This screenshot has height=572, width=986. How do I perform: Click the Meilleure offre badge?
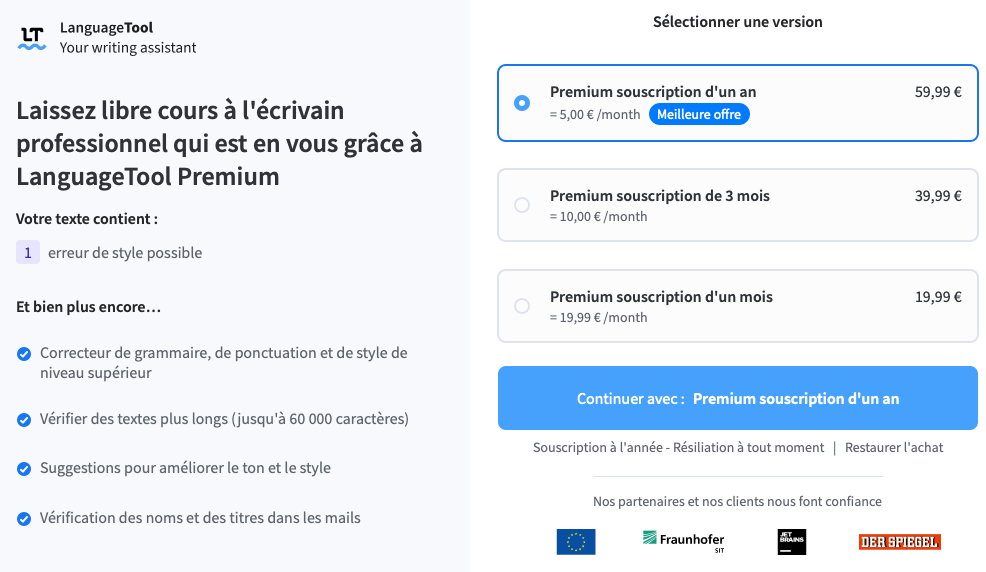699,114
